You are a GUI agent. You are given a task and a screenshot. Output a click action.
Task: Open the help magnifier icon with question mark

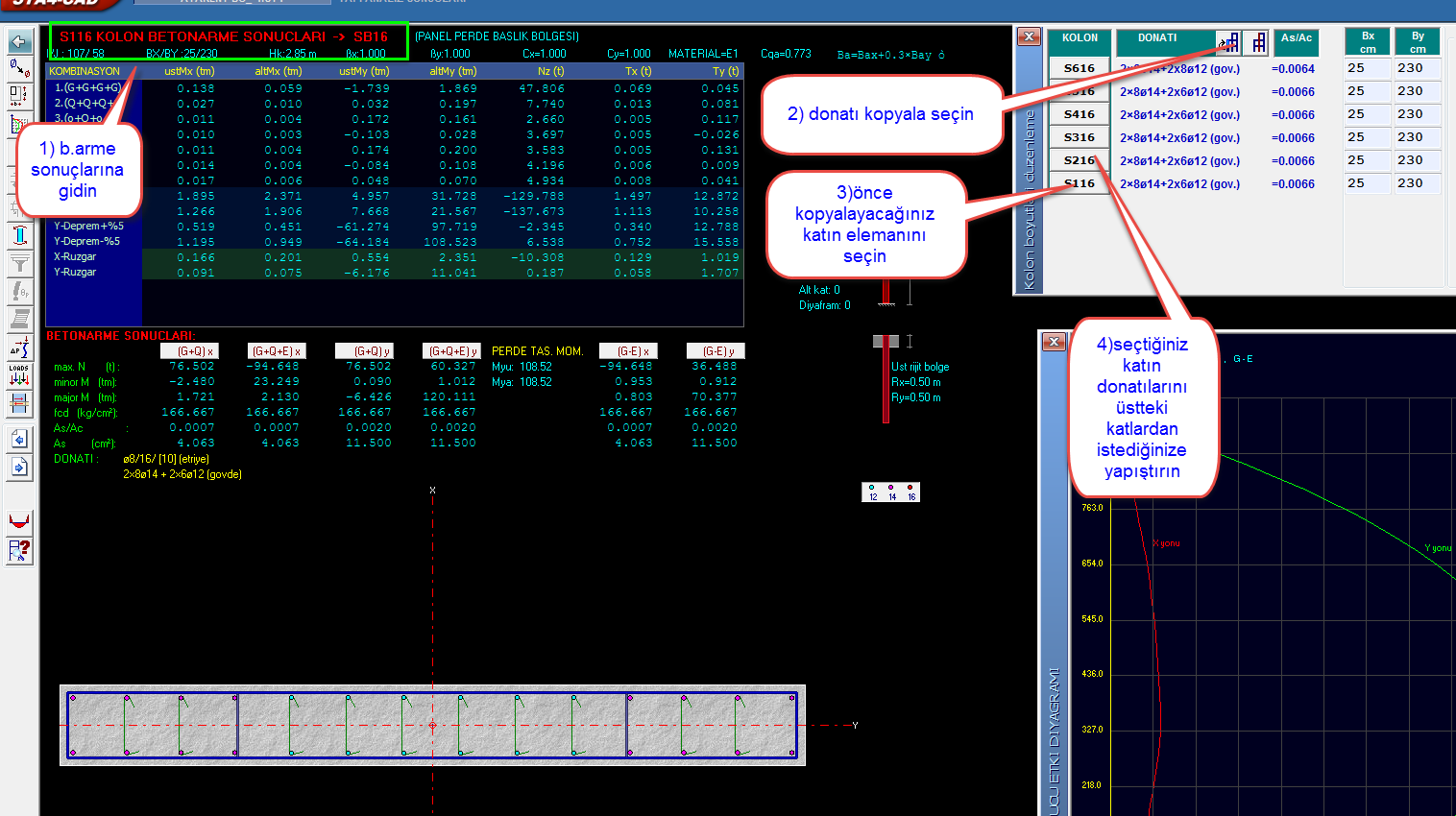[19, 551]
